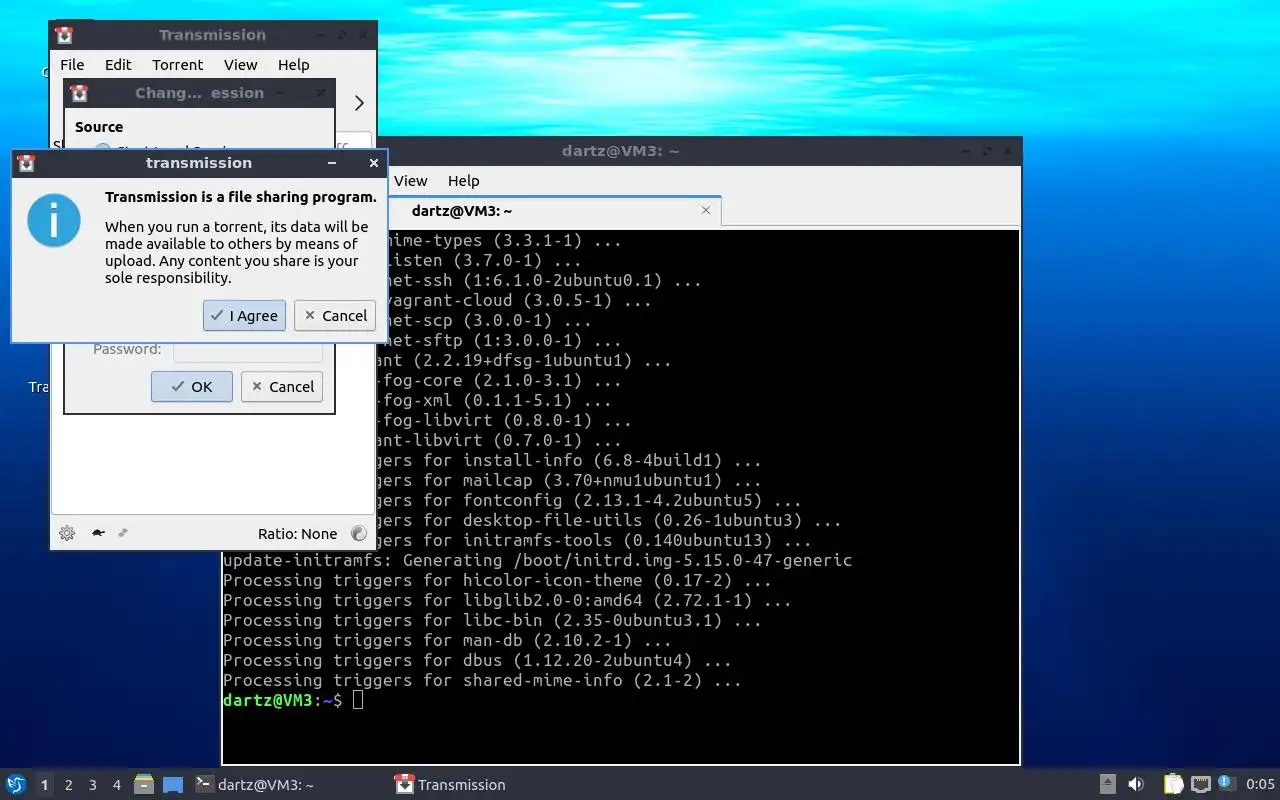Open the terminal's Help menu
The image size is (1280, 800).
pyautogui.click(x=463, y=180)
